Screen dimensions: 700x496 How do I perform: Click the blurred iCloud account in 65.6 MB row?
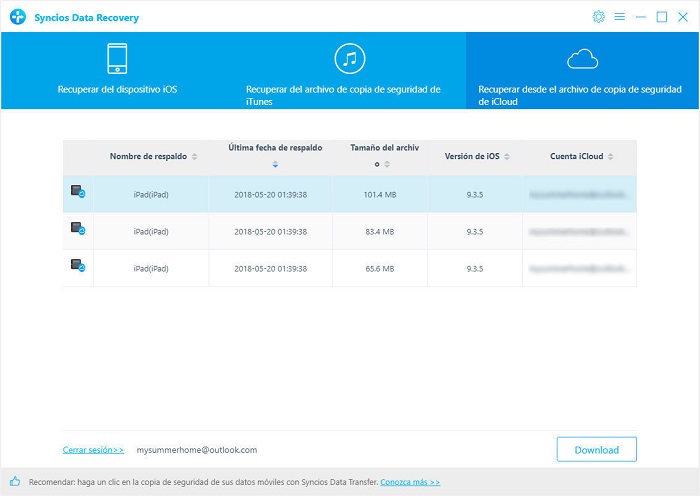(x=579, y=268)
